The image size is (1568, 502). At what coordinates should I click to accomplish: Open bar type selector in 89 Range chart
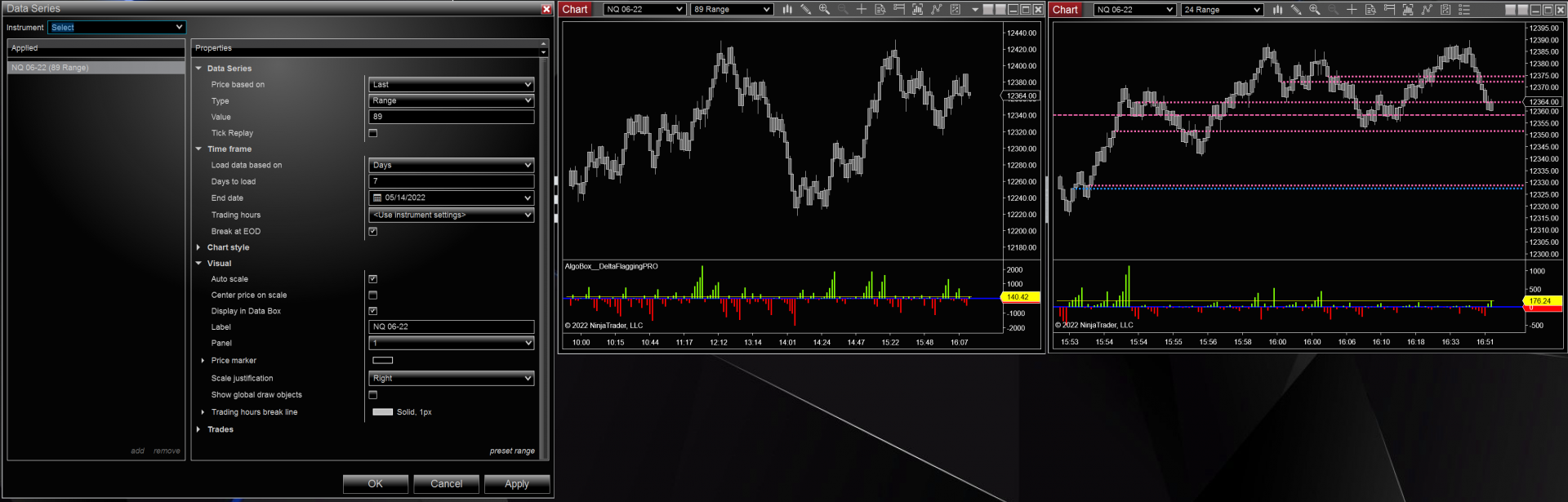click(787, 9)
